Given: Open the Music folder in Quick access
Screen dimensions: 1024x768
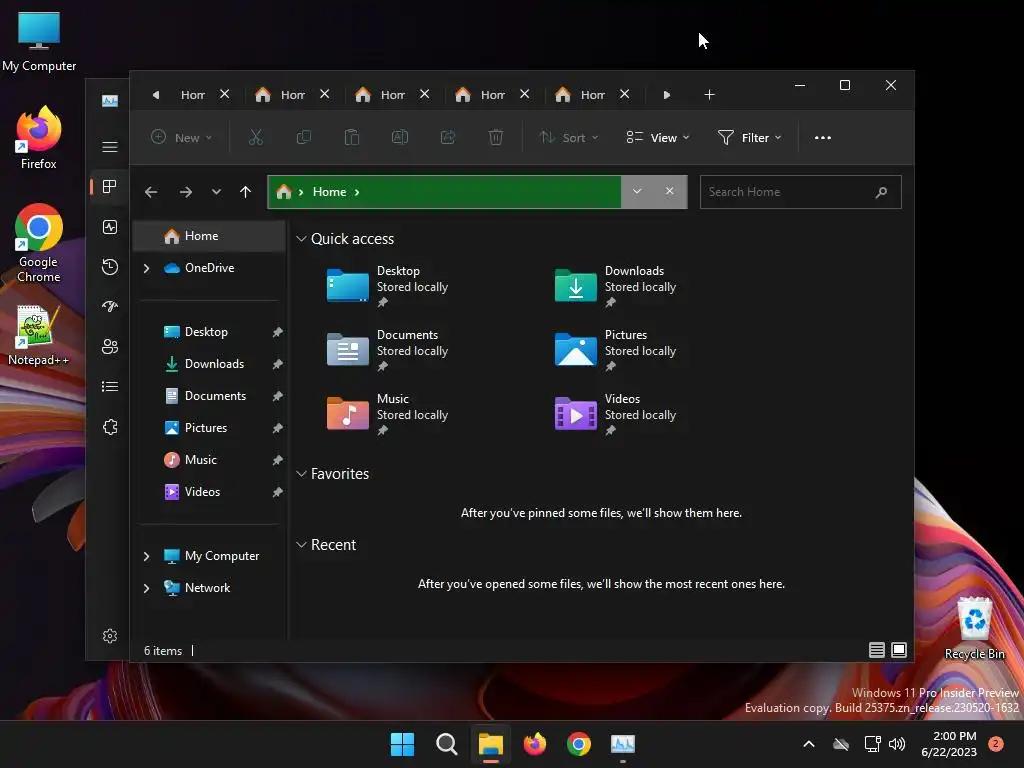Looking at the screenshot, I should coord(388,414).
